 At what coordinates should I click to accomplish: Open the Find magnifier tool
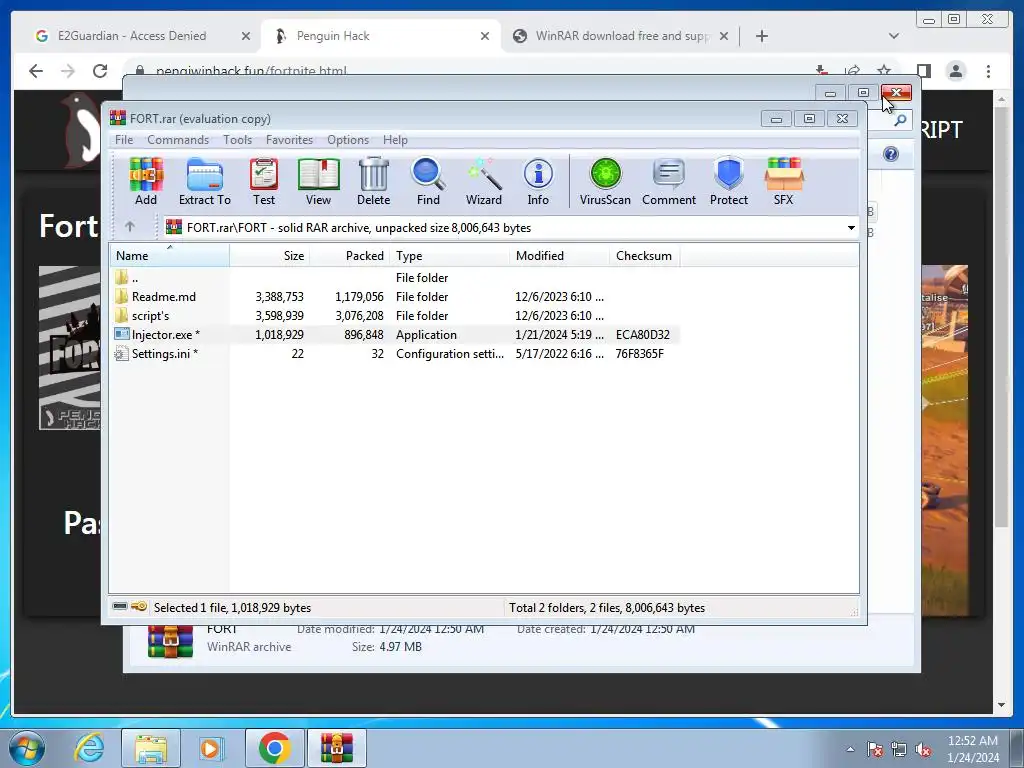point(428,182)
